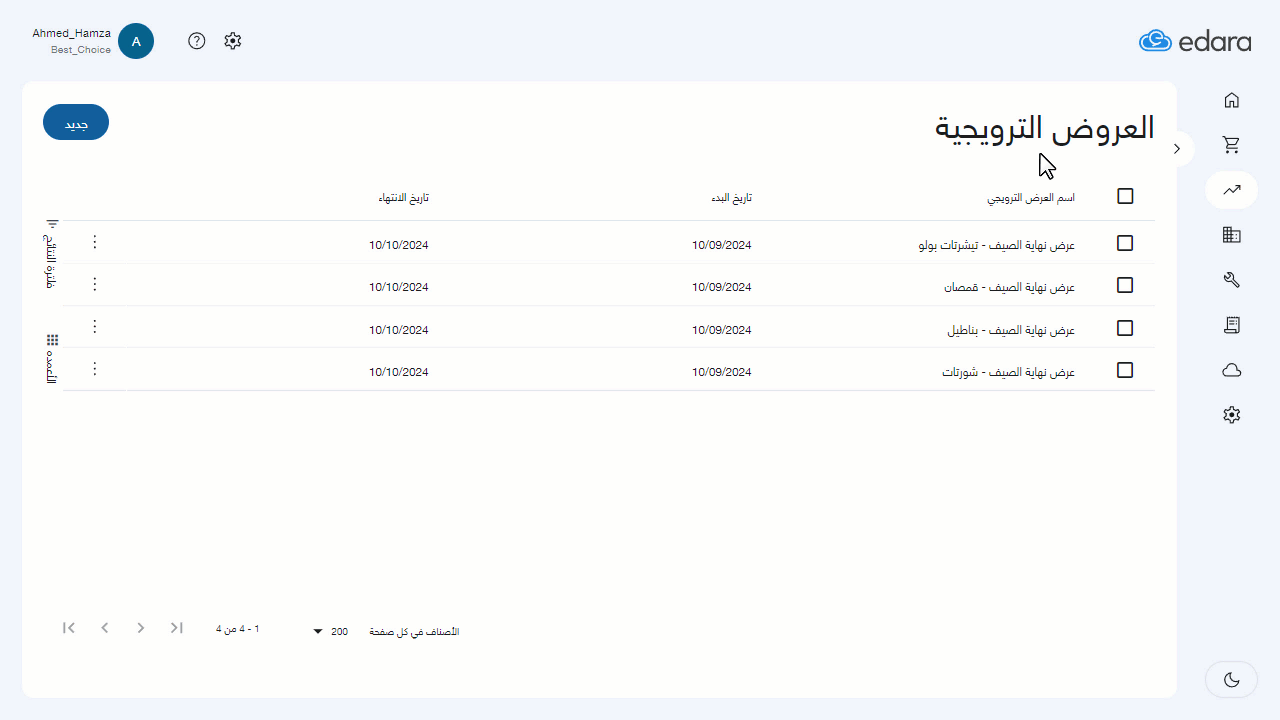
Task: Open the items per page 200 dropdown
Action: (328, 632)
